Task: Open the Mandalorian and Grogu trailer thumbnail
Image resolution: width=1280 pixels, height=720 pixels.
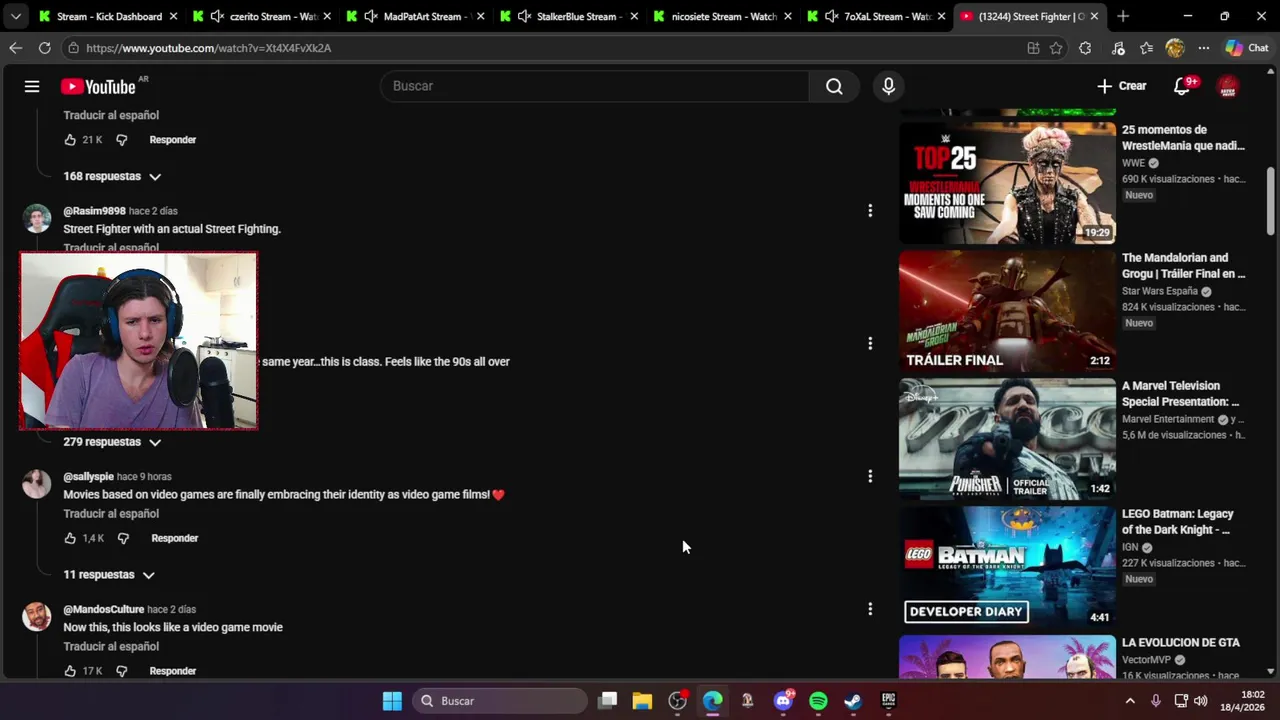Action: point(1007,311)
